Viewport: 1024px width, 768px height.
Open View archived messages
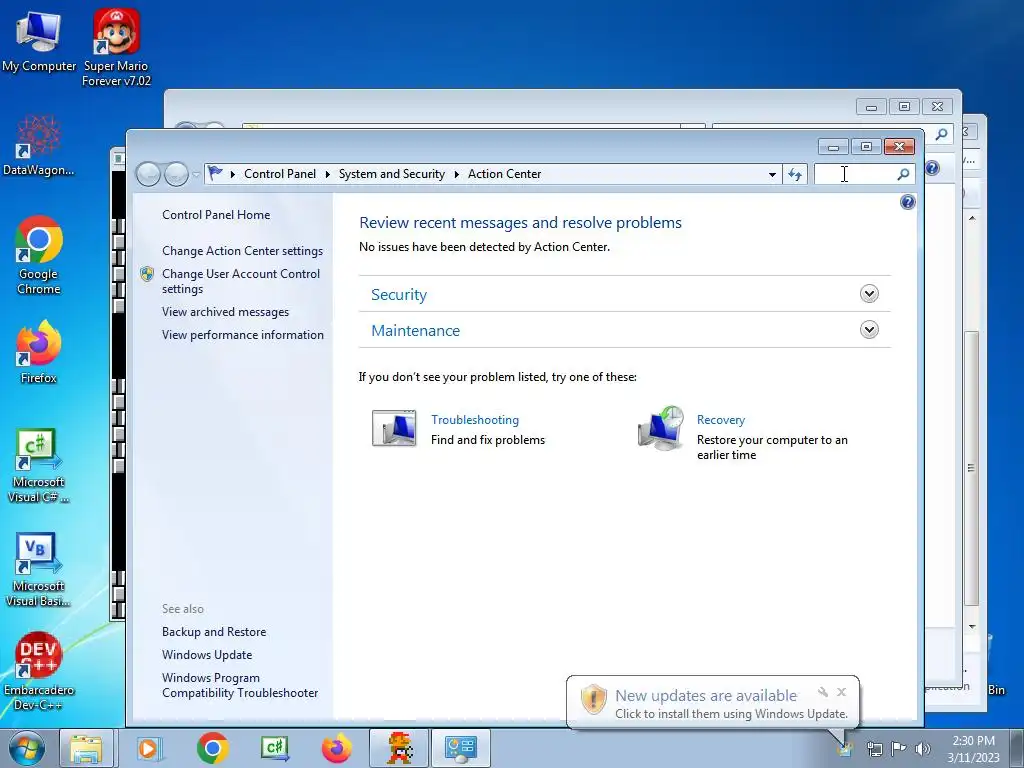click(x=225, y=312)
